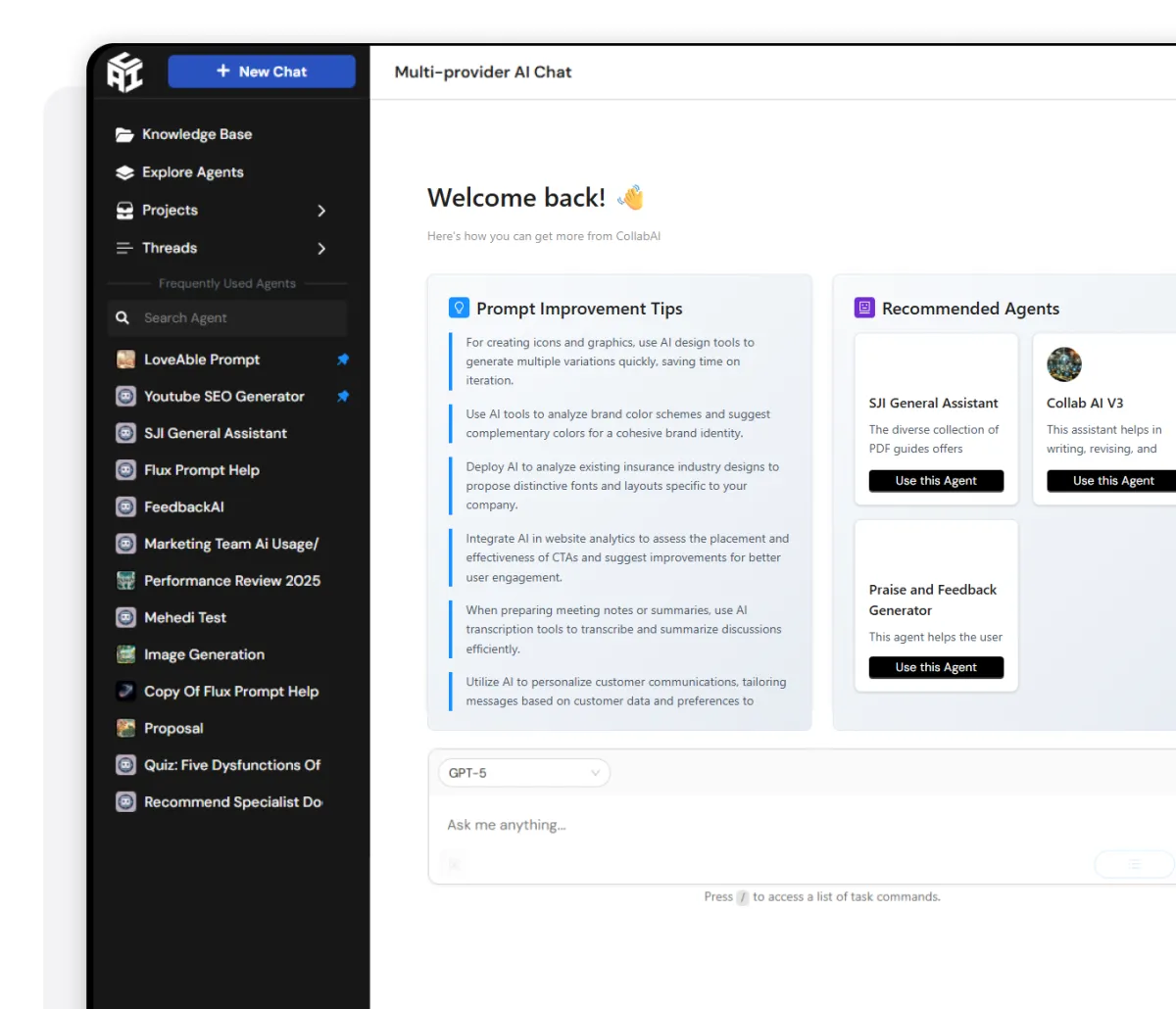
Task: Open the Flux Prompt Help agent
Action: (x=202, y=470)
